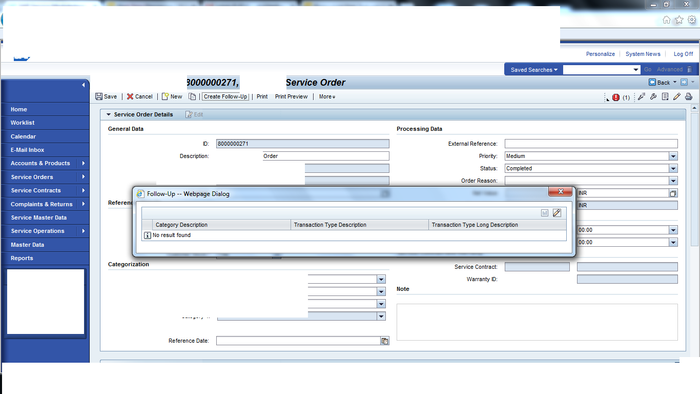Click the main page vertical scrollbar
The image size is (700, 394).
[x=694, y=178]
